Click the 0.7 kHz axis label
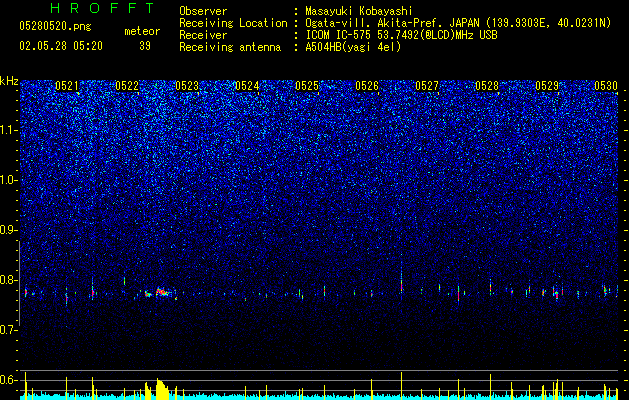This screenshot has height=400, width=629. [x=9, y=330]
